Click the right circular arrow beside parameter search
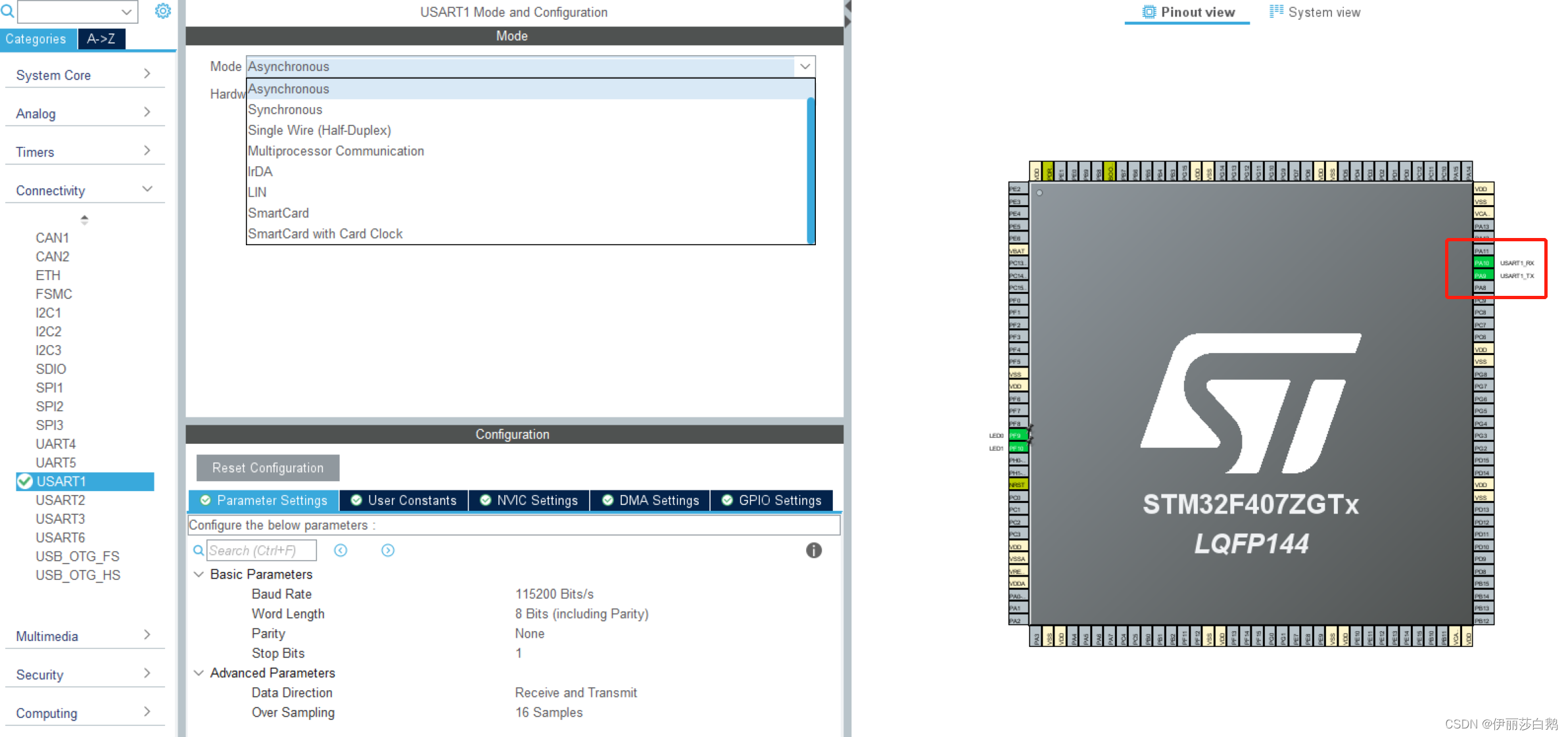 pyautogui.click(x=387, y=550)
